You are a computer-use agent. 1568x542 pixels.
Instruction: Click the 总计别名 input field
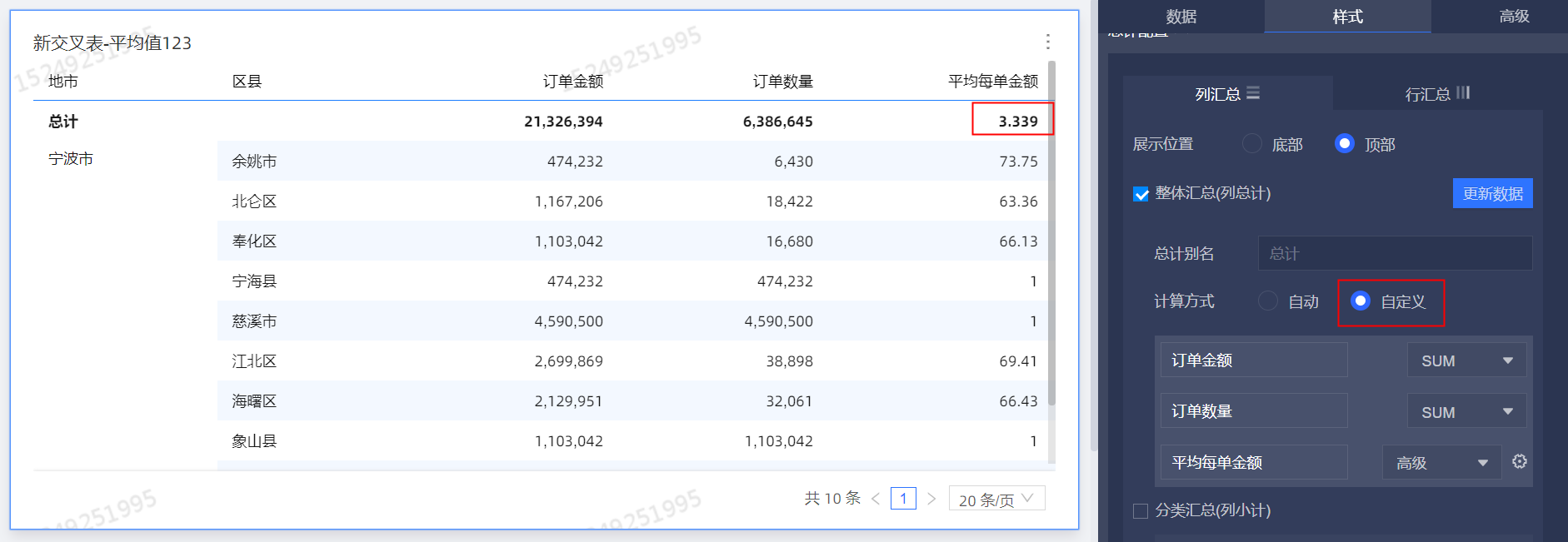click(x=1394, y=253)
